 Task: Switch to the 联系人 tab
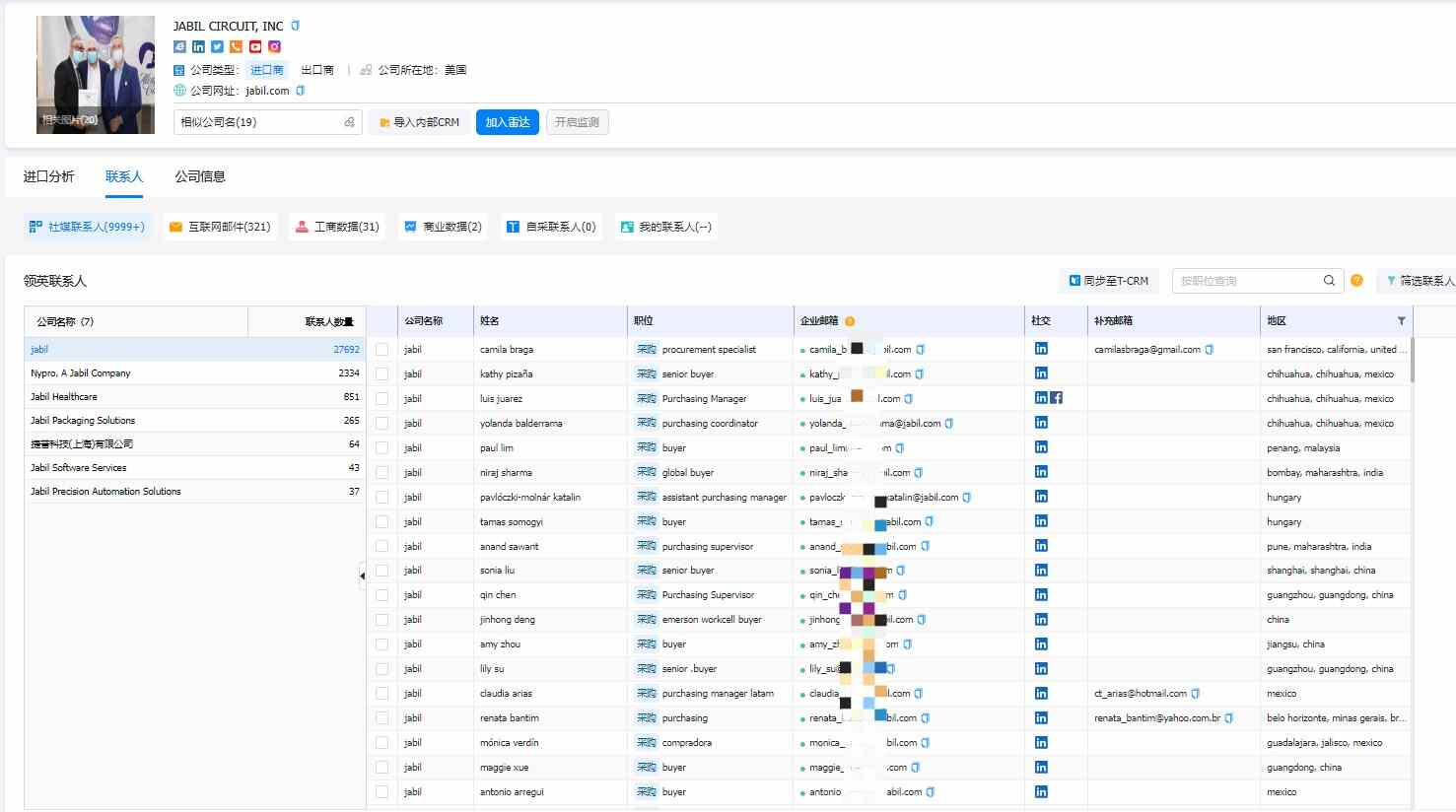(x=124, y=176)
